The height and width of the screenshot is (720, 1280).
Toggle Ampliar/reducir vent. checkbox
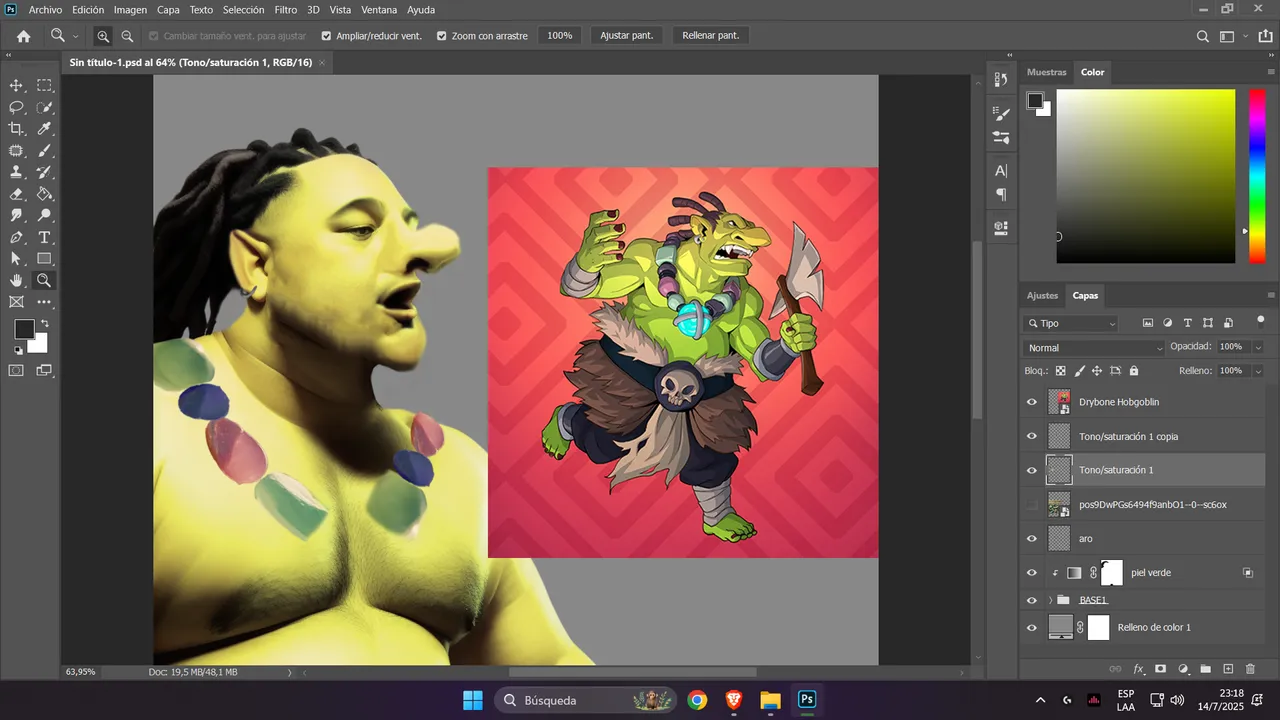tap(326, 36)
